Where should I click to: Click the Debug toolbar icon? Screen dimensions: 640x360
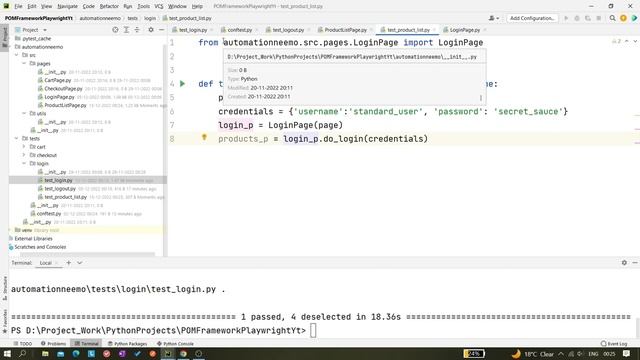[577, 18]
